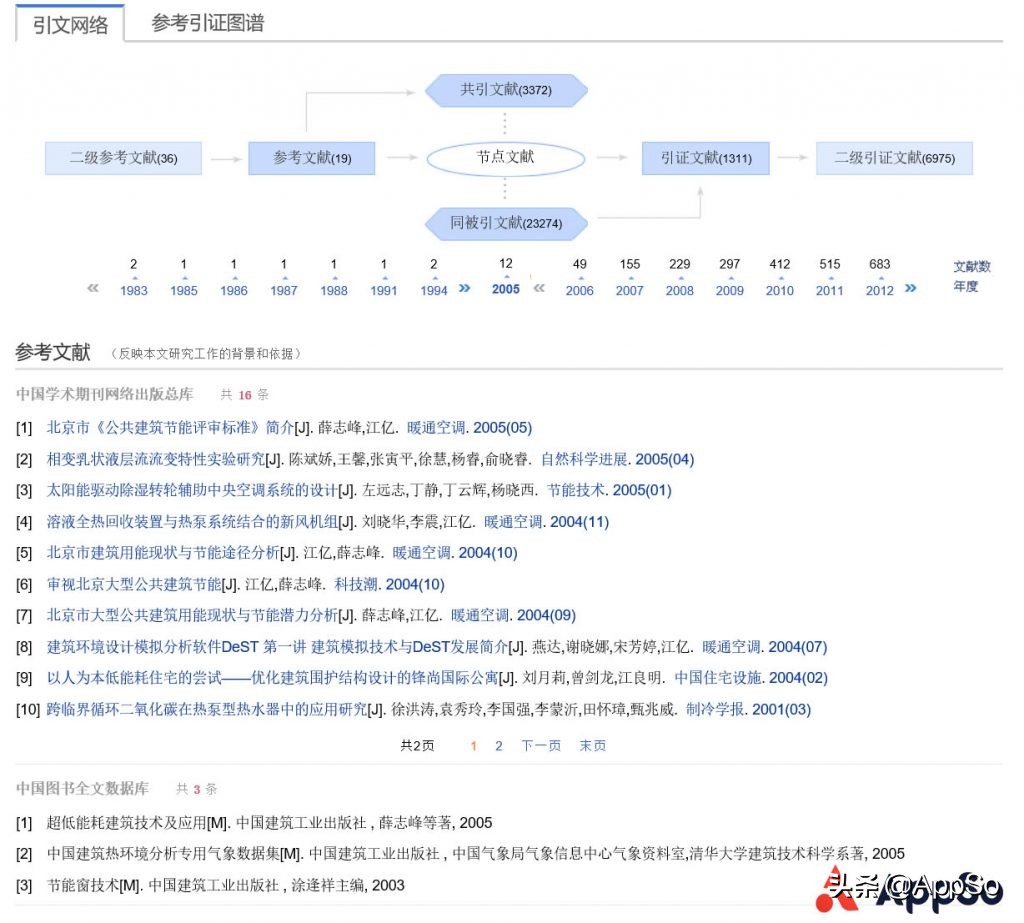
Task: Select the year 2009 on the timeline
Action: coord(729,290)
